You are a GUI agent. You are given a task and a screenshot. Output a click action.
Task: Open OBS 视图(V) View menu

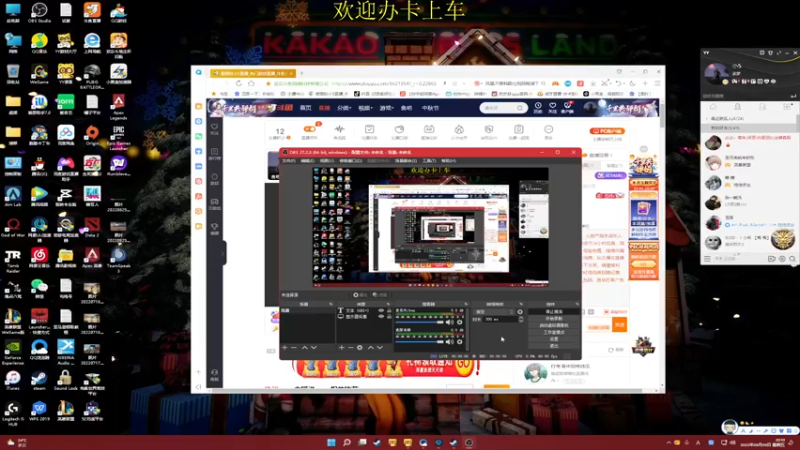(x=327, y=161)
